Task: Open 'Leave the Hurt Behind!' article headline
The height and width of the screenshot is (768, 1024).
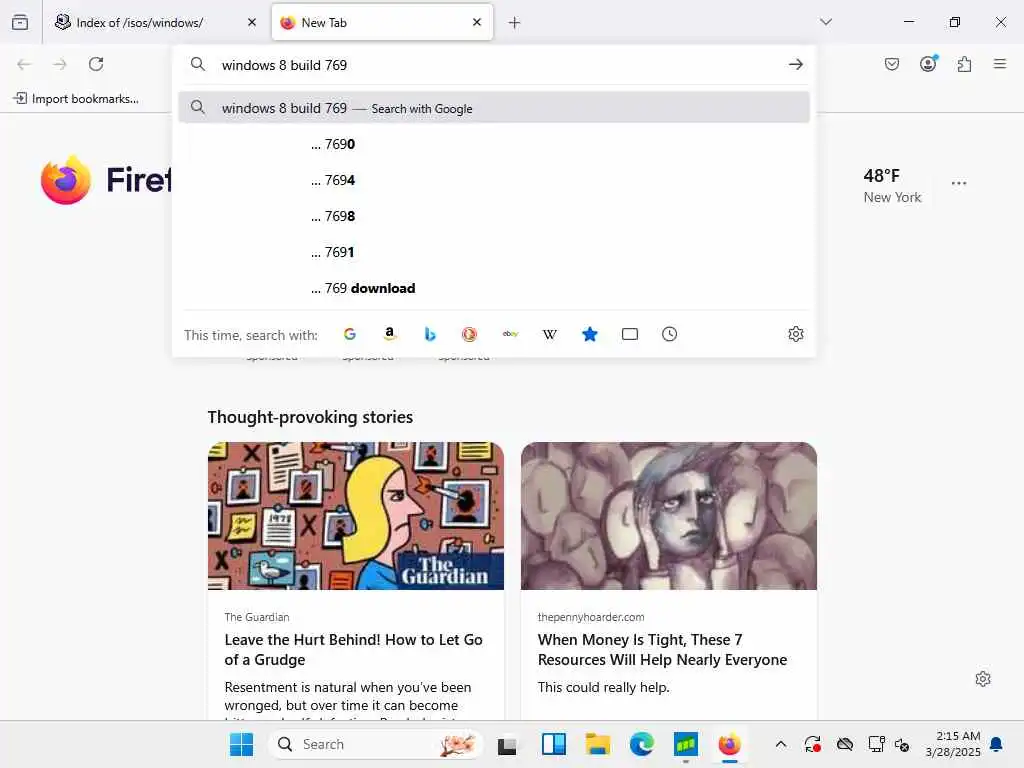Action: pyautogui.click(x=353, y=650)
